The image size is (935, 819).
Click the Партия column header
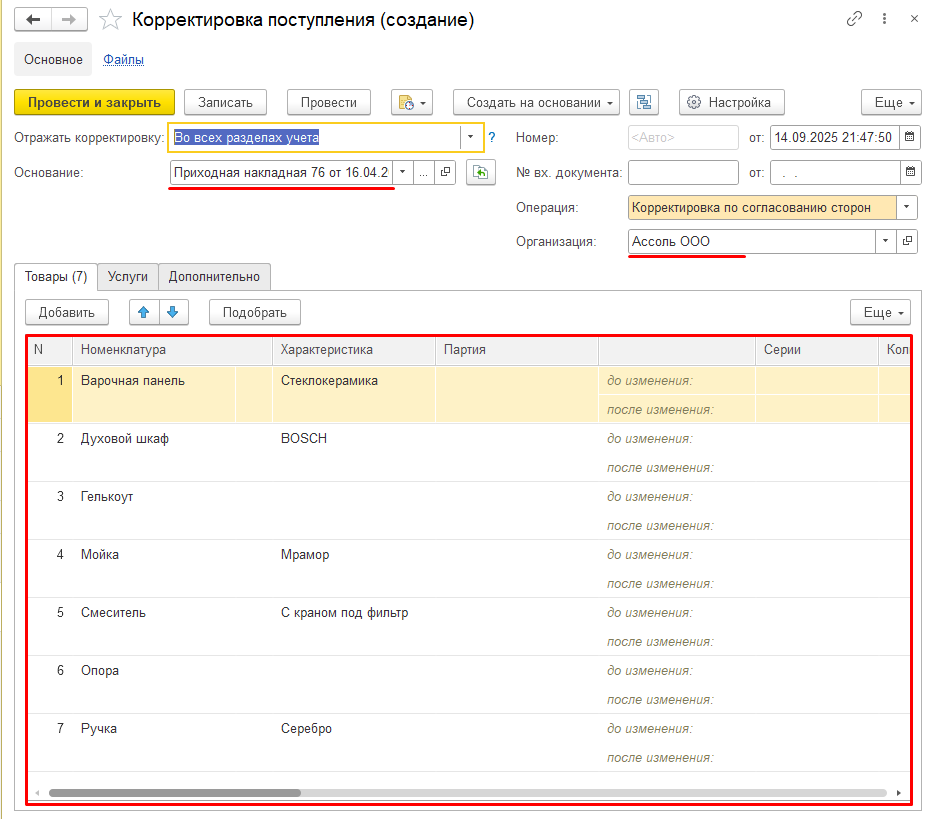tap(516, 350)
